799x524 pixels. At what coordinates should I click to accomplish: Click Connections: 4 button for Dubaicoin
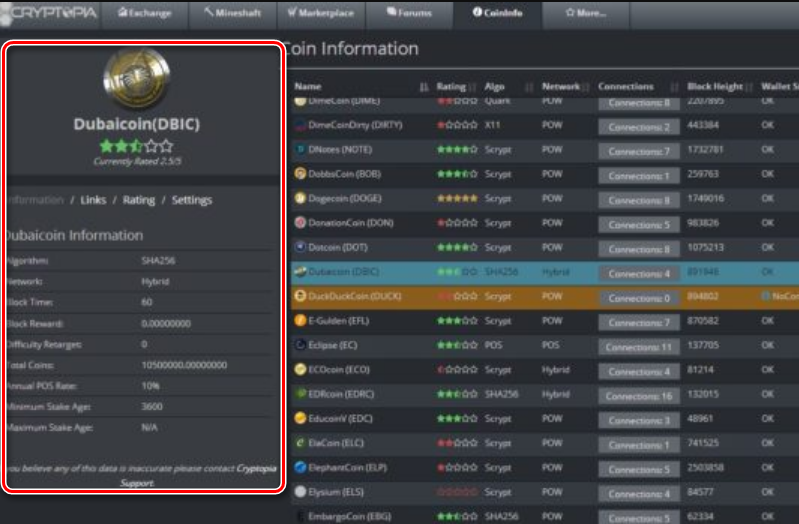click(x=639, y=274)
